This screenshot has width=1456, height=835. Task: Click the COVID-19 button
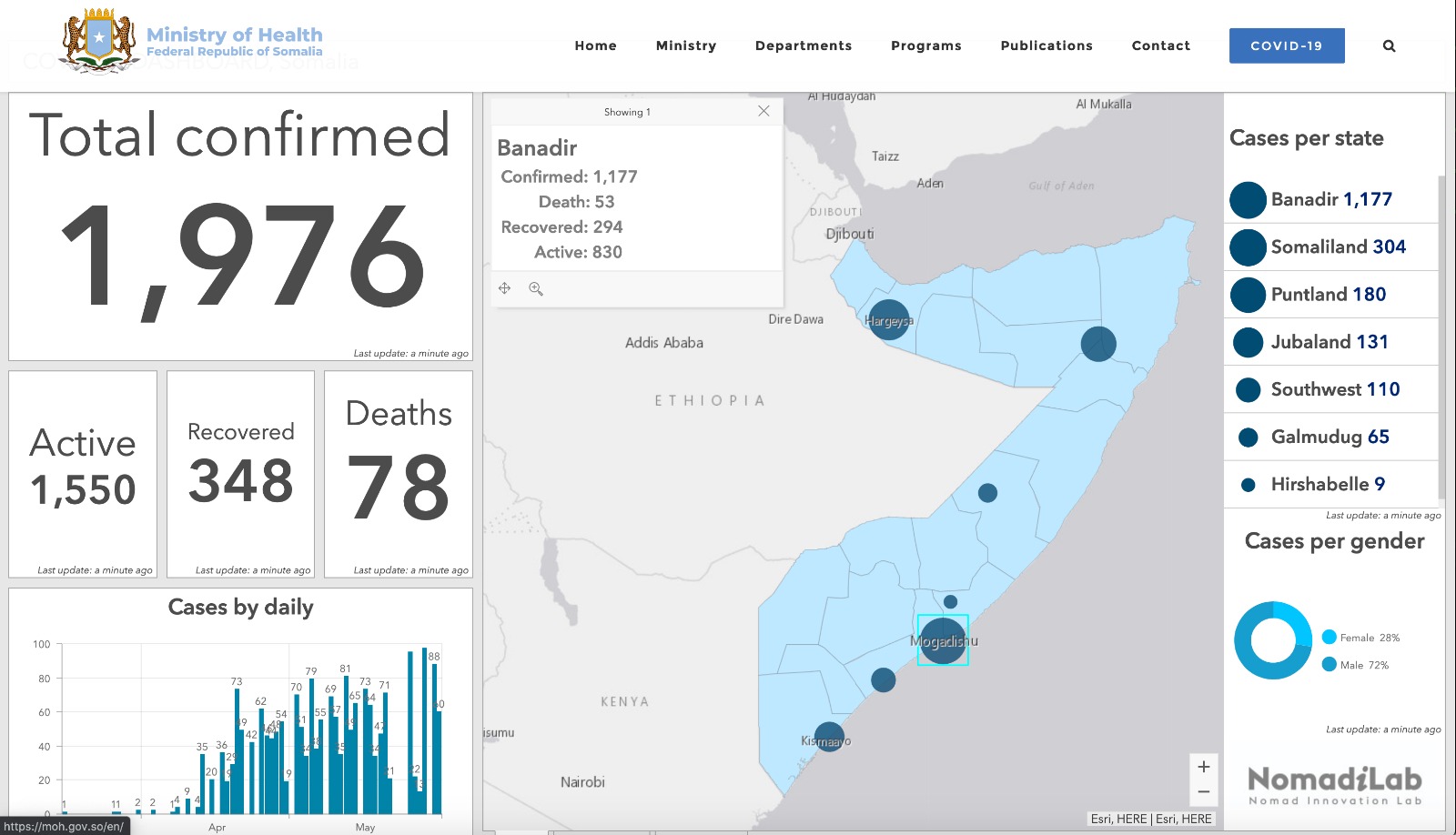(1286, 45)
